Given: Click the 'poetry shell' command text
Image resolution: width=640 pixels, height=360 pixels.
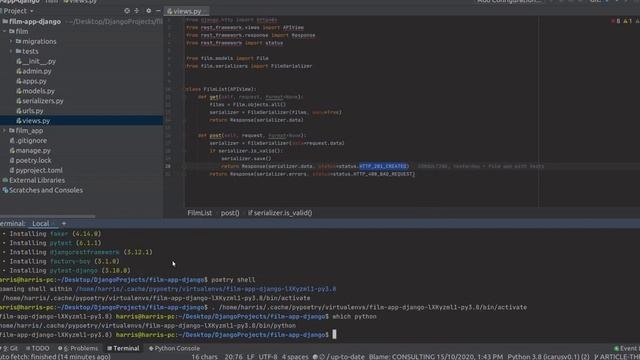Looking at the screenshot, I should pyautogui.click(x=233, y=280).
